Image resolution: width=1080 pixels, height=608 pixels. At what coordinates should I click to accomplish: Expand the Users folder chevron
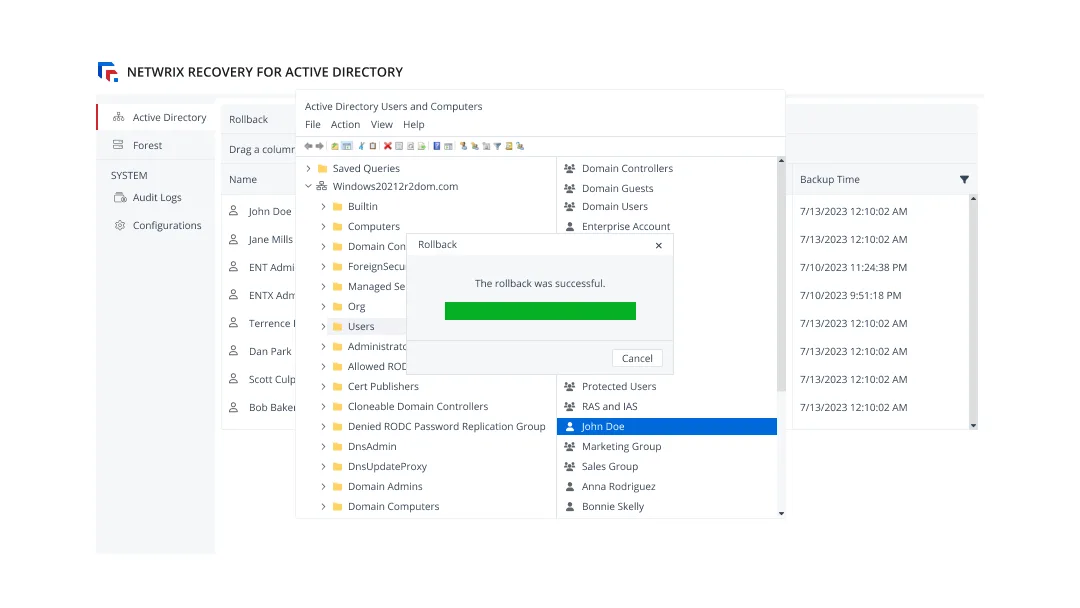point(323,326)
